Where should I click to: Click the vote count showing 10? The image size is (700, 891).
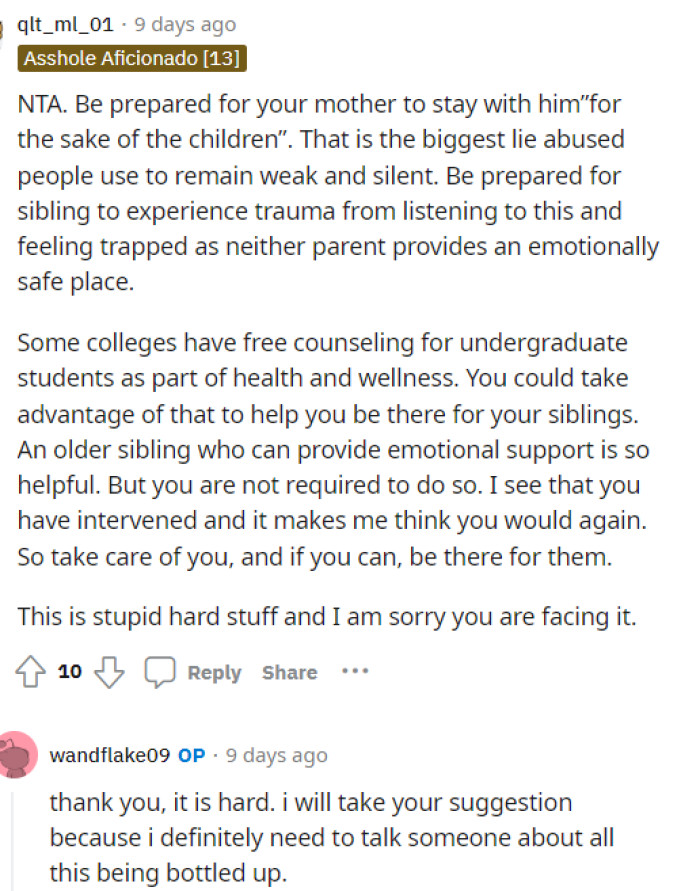(x=68, y=671)
